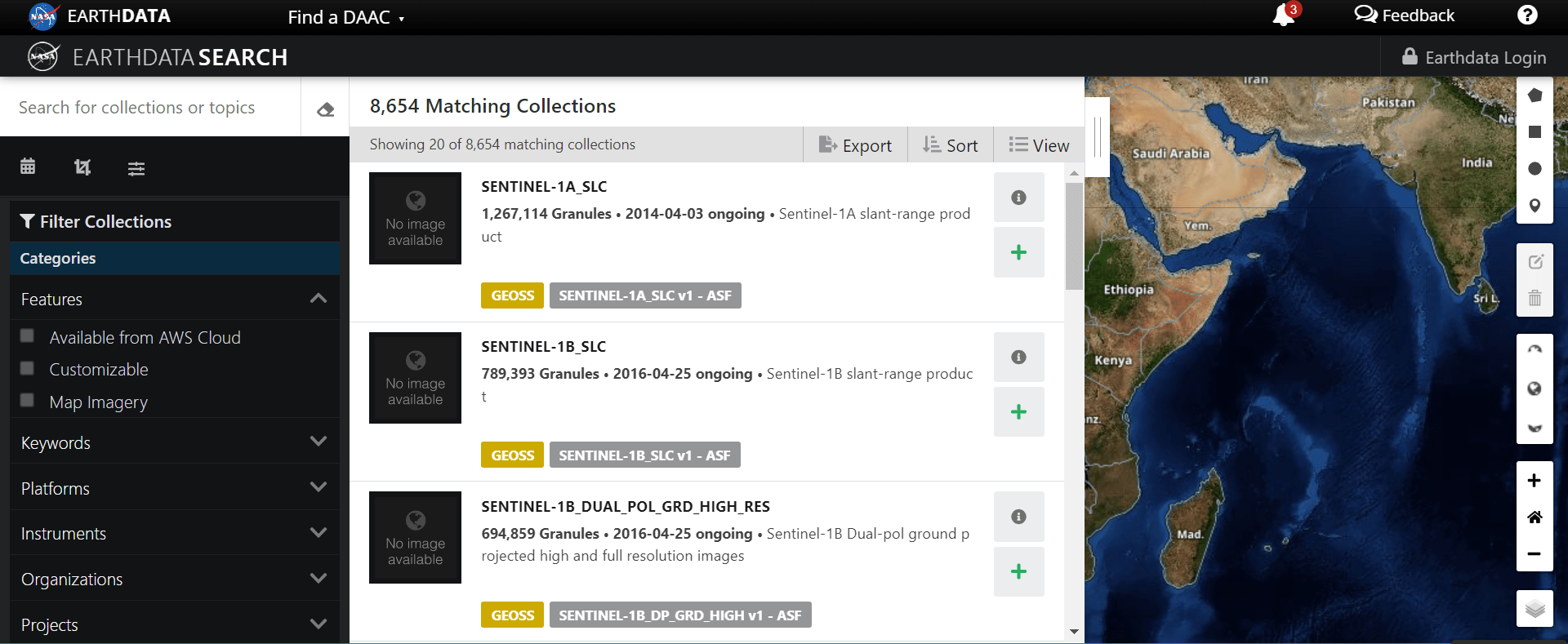The width and height of the screenshot is (1568, 644).
Task: Click the SENTINEL-1A_SLC v1 - ASF tag
Action: click(645, 295)
